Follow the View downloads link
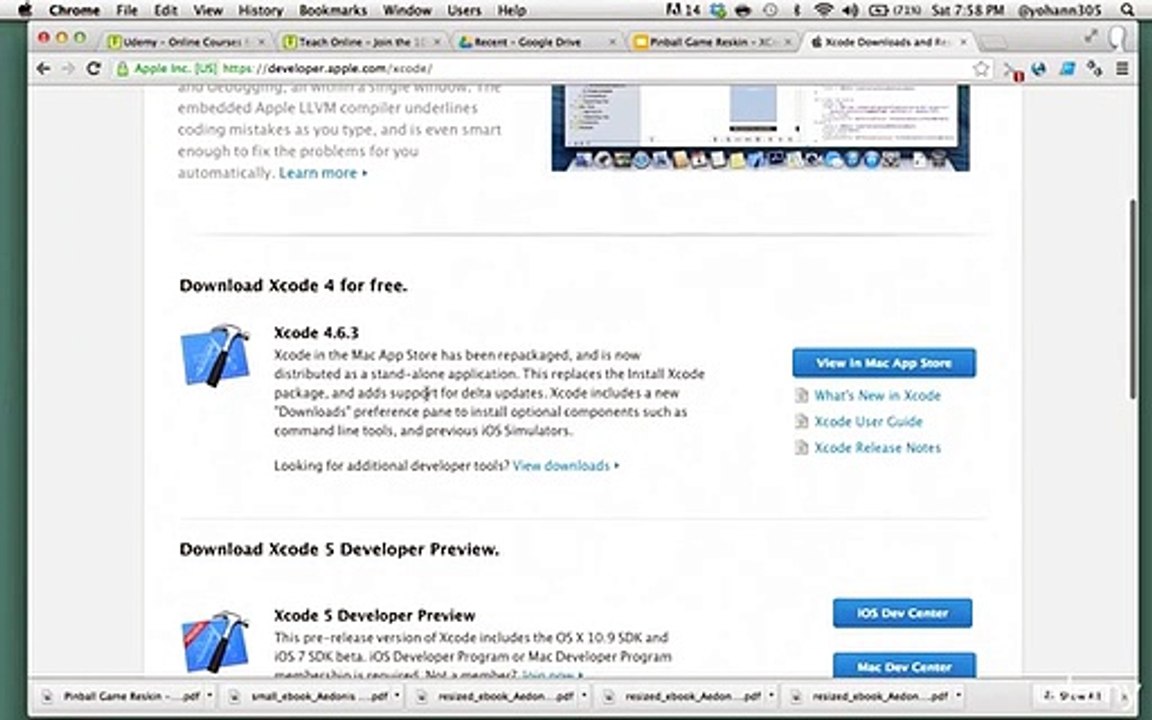 tap(561, 466)
